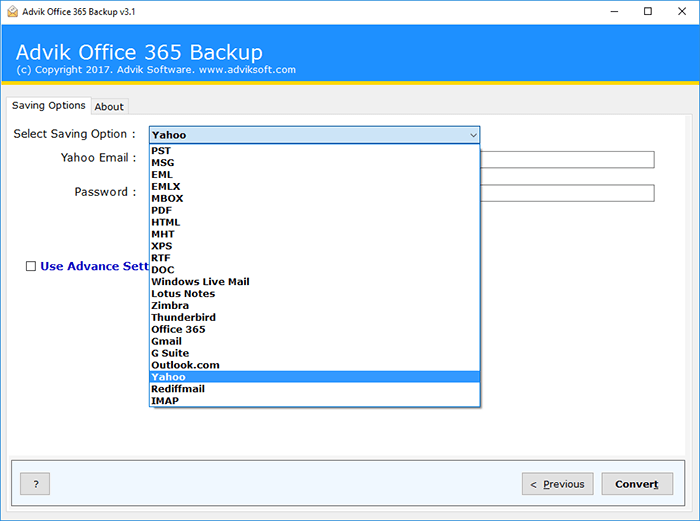The image size is (700, 521).
Task: Choose Outlook.com from the dropdown
Action: pyautogui.click(x=315, y=365)
